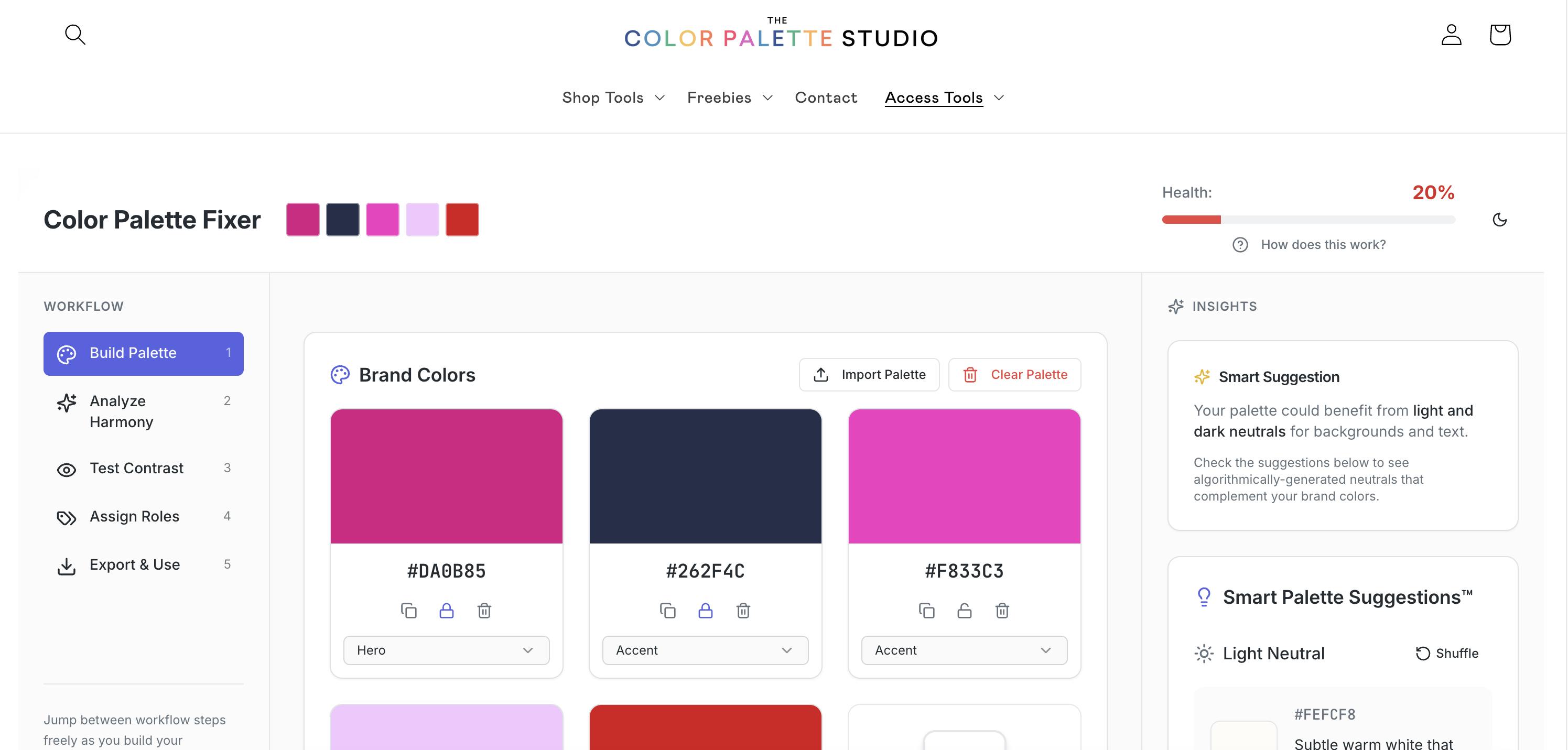Image resolution: width=1568 pixels, height=750 pixels.
Task: Open the user account icon
Action: [1451, 35]
